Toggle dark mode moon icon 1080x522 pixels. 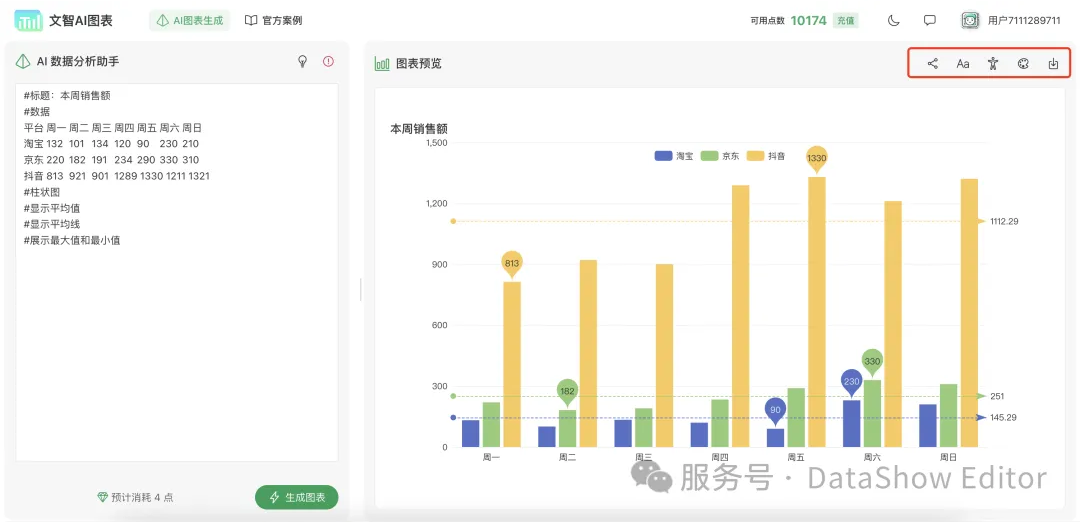893,21
